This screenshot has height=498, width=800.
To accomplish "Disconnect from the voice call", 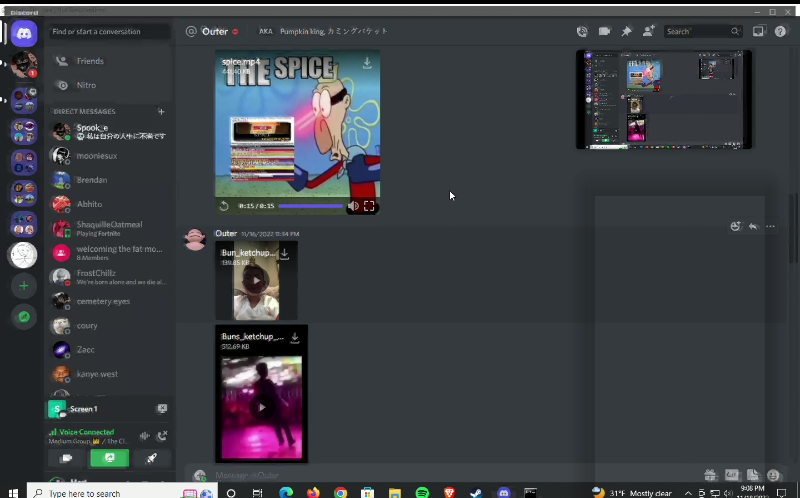I will (162, 435).
